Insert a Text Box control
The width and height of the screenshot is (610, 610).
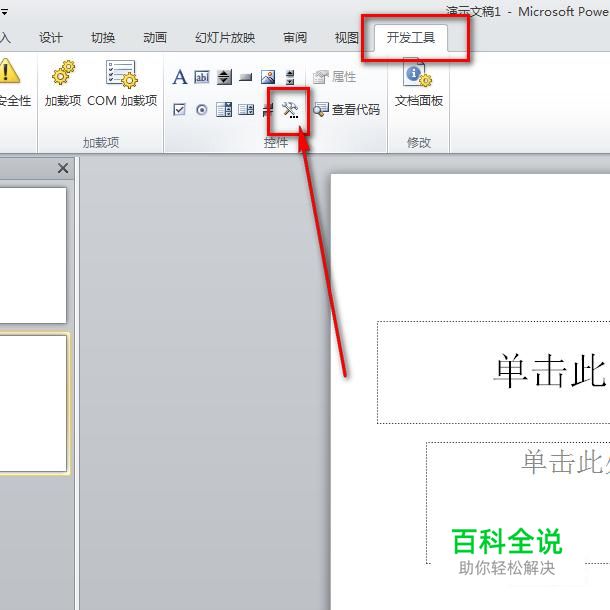(x=202, y=77)
